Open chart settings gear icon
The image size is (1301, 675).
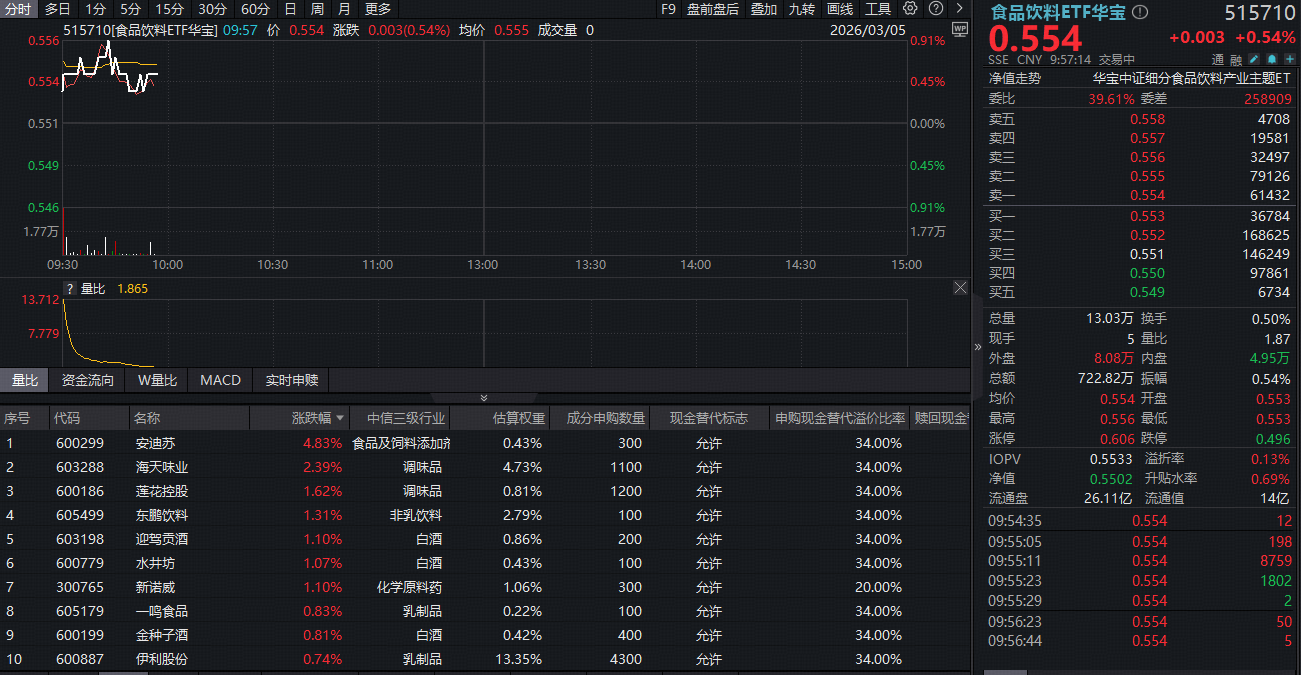(x=910, y=9)
